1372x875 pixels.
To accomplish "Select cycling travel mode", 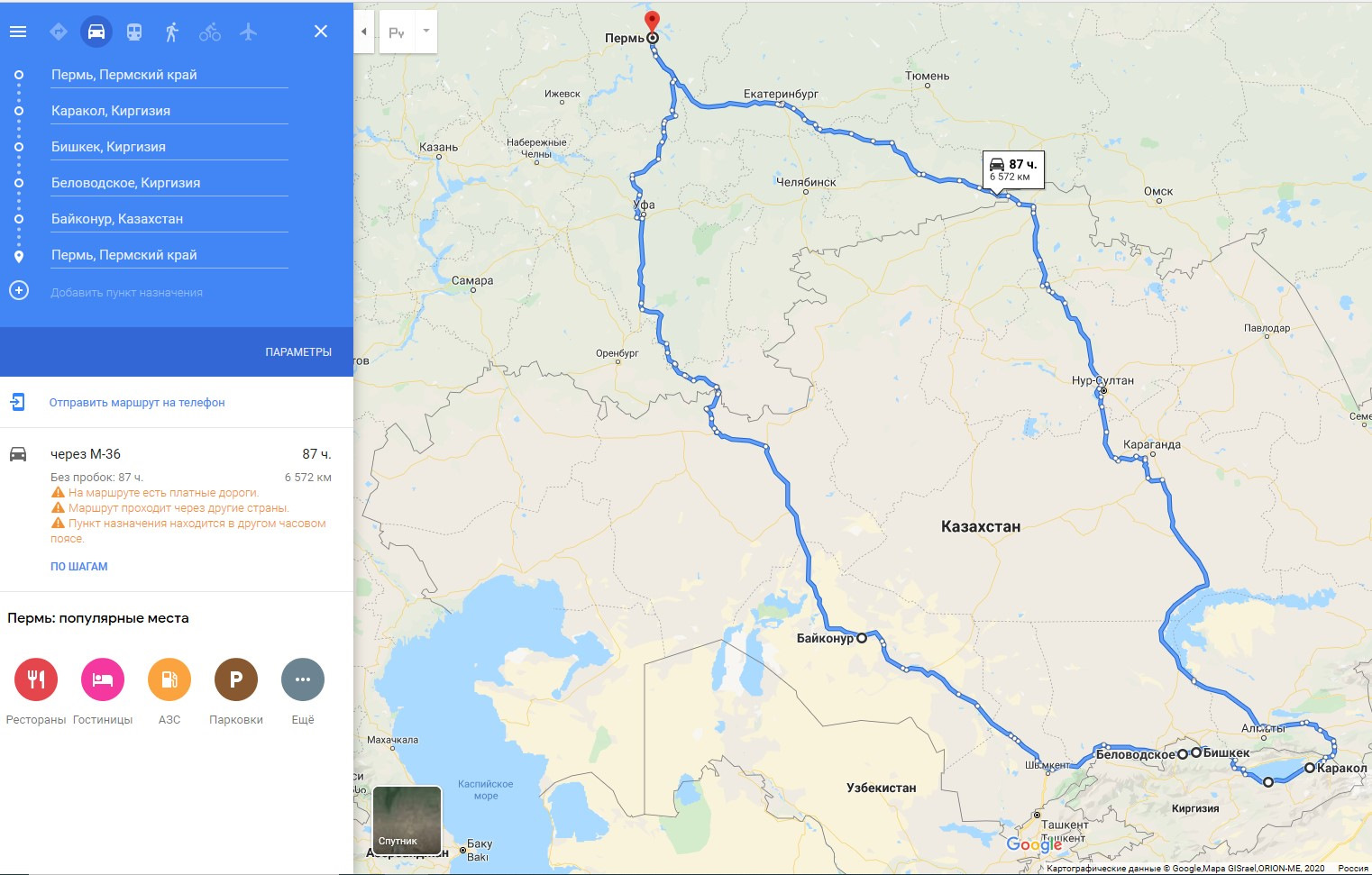I will point(210,32).
